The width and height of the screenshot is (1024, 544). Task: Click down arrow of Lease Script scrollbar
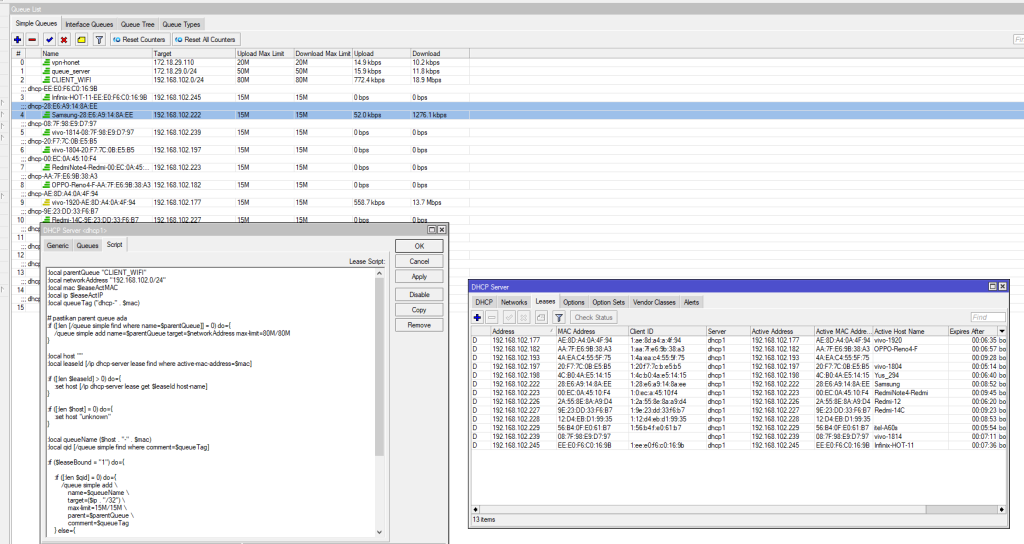[379, 532]
